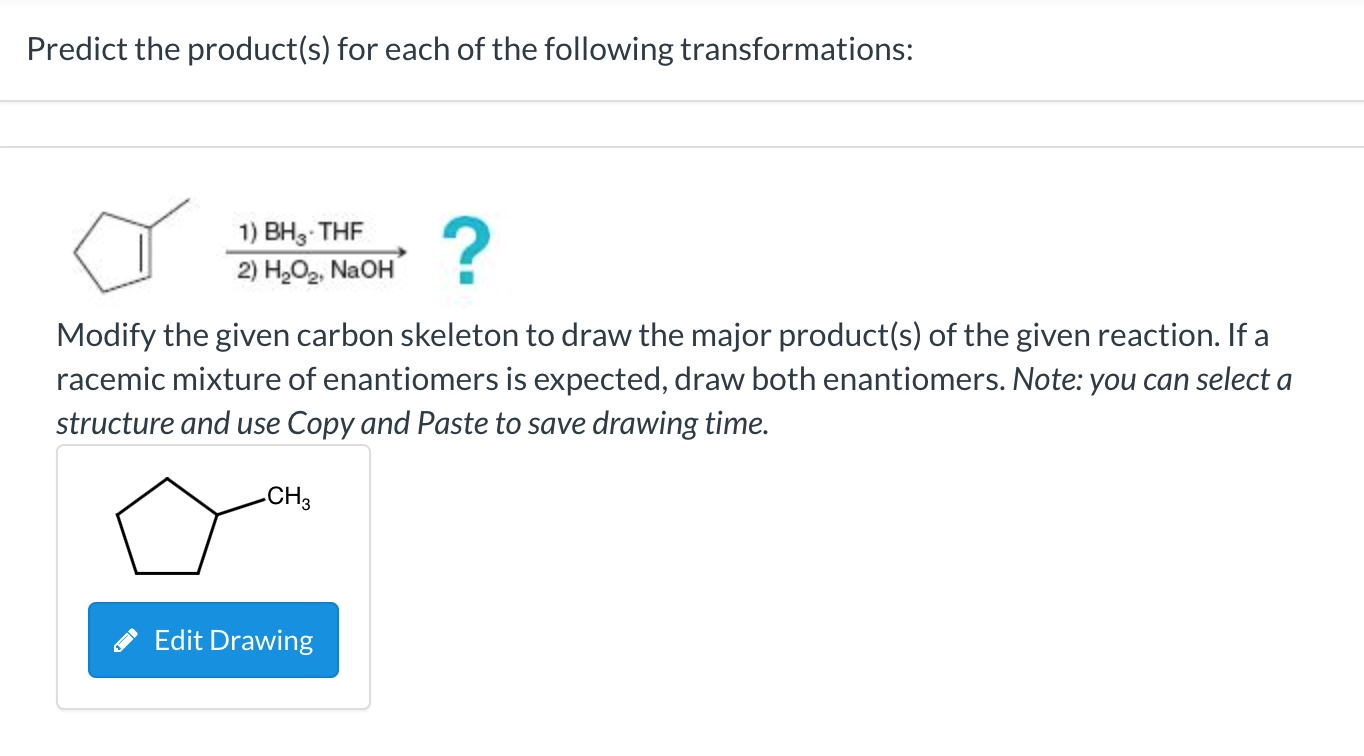This screenshot has width=1364, height=756.
Task: Click the pencil icon on Edit Drawing
Action: pyautogui.click(x=125, y=641)
